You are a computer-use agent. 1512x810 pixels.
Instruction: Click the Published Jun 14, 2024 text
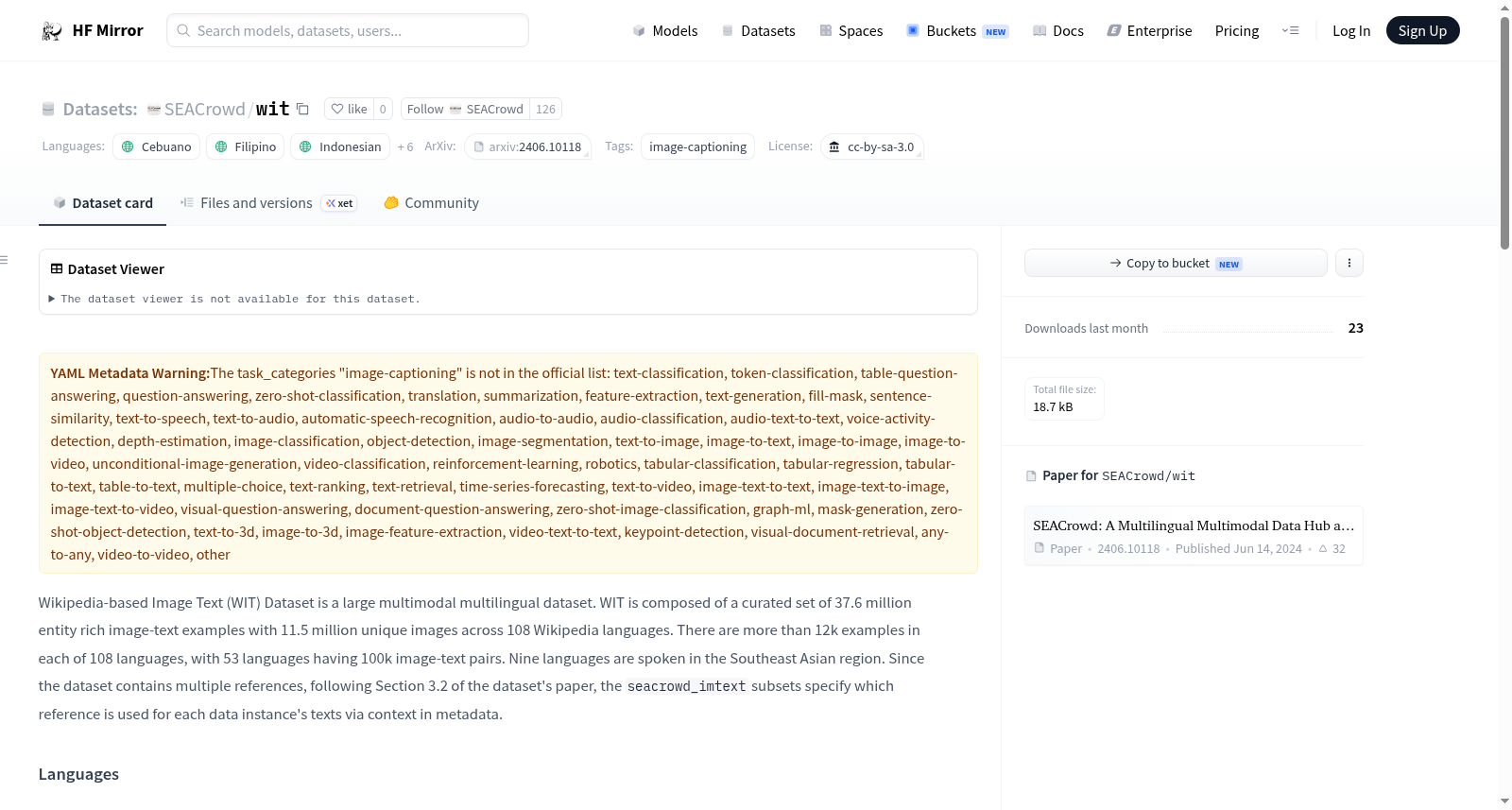(1238, 549)
